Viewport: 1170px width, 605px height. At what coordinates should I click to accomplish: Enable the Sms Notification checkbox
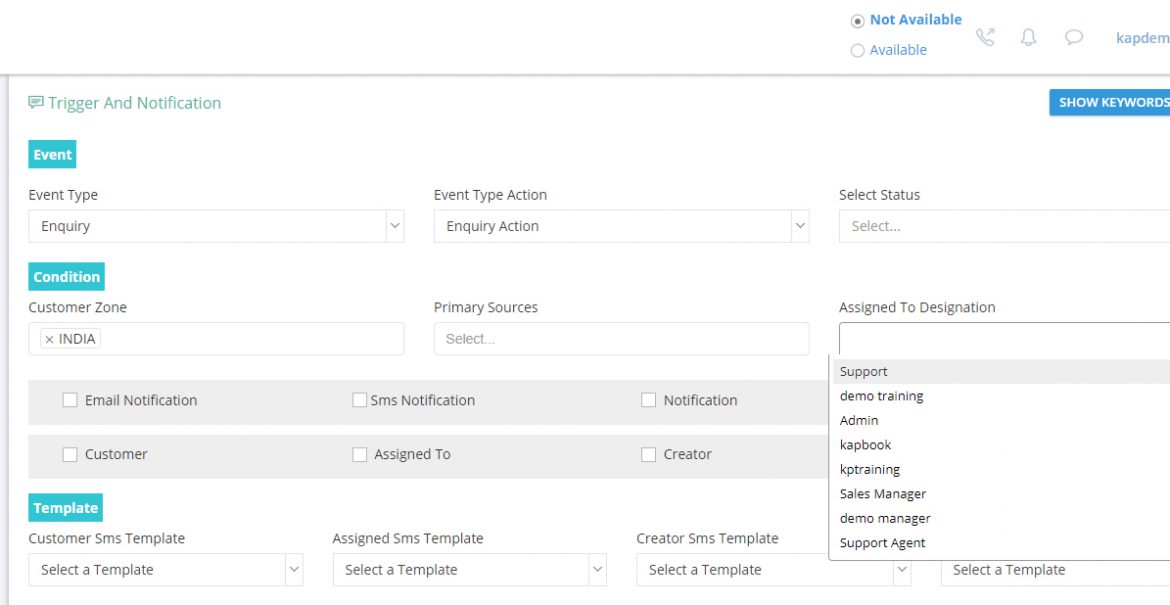[359, 400]
